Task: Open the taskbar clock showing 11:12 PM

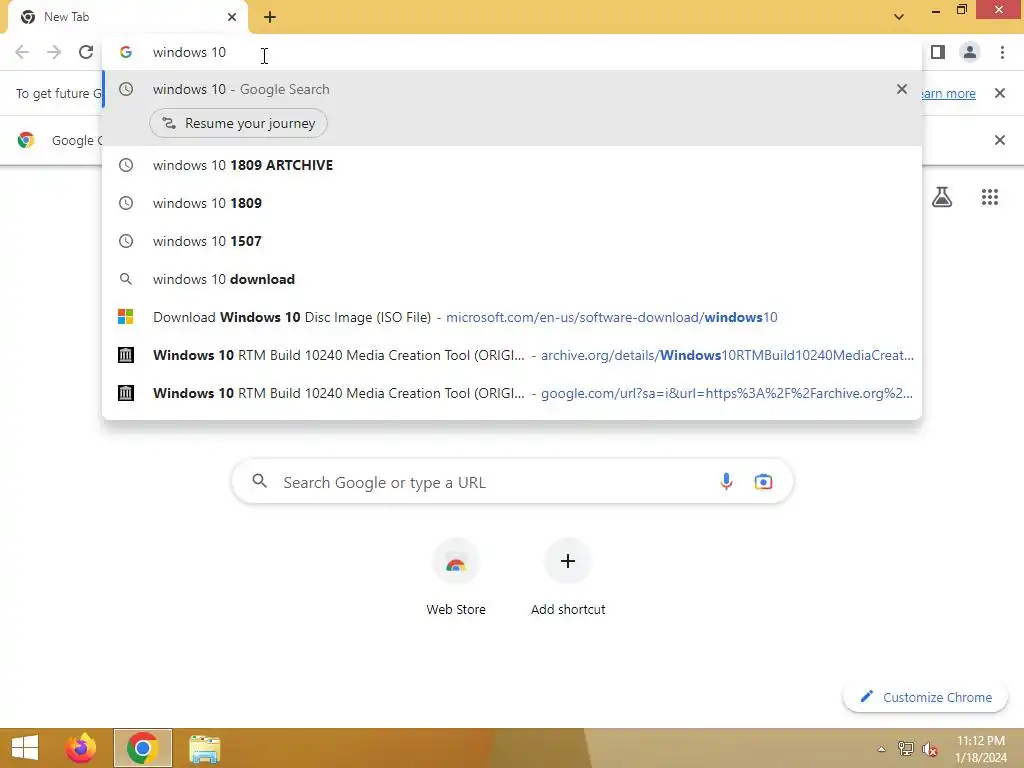Action: coord(981,749)
